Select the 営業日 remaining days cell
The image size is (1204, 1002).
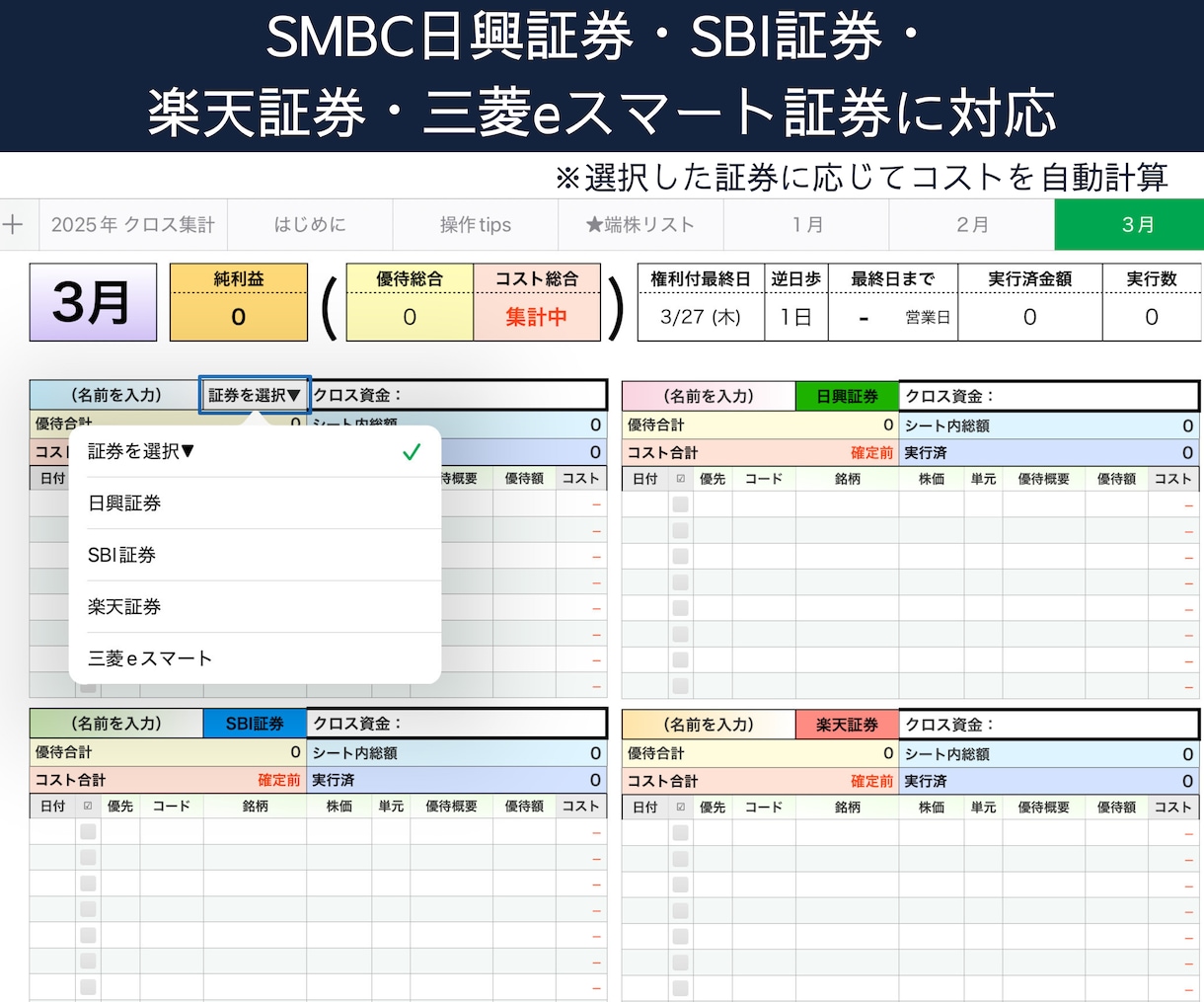point(893,317)
